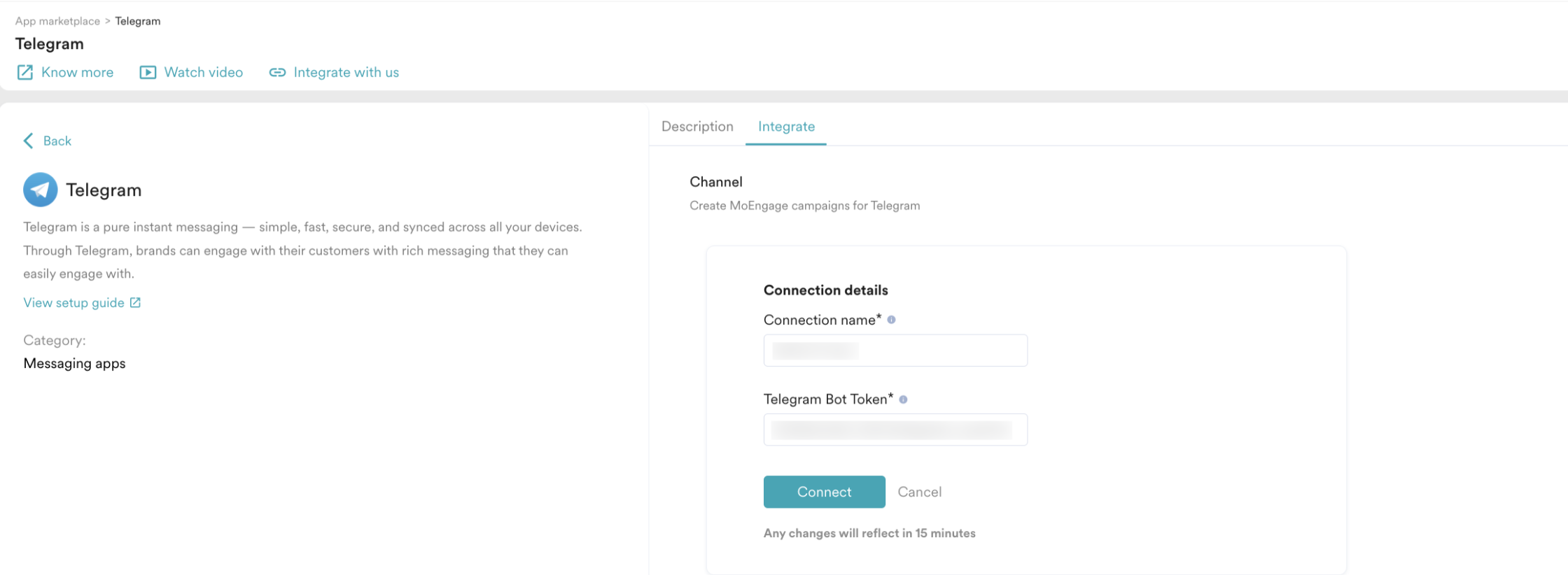Click 'Create MoEngage campaigns for Telegram' text
This screenshot has height=575, width=1568.
804,206
